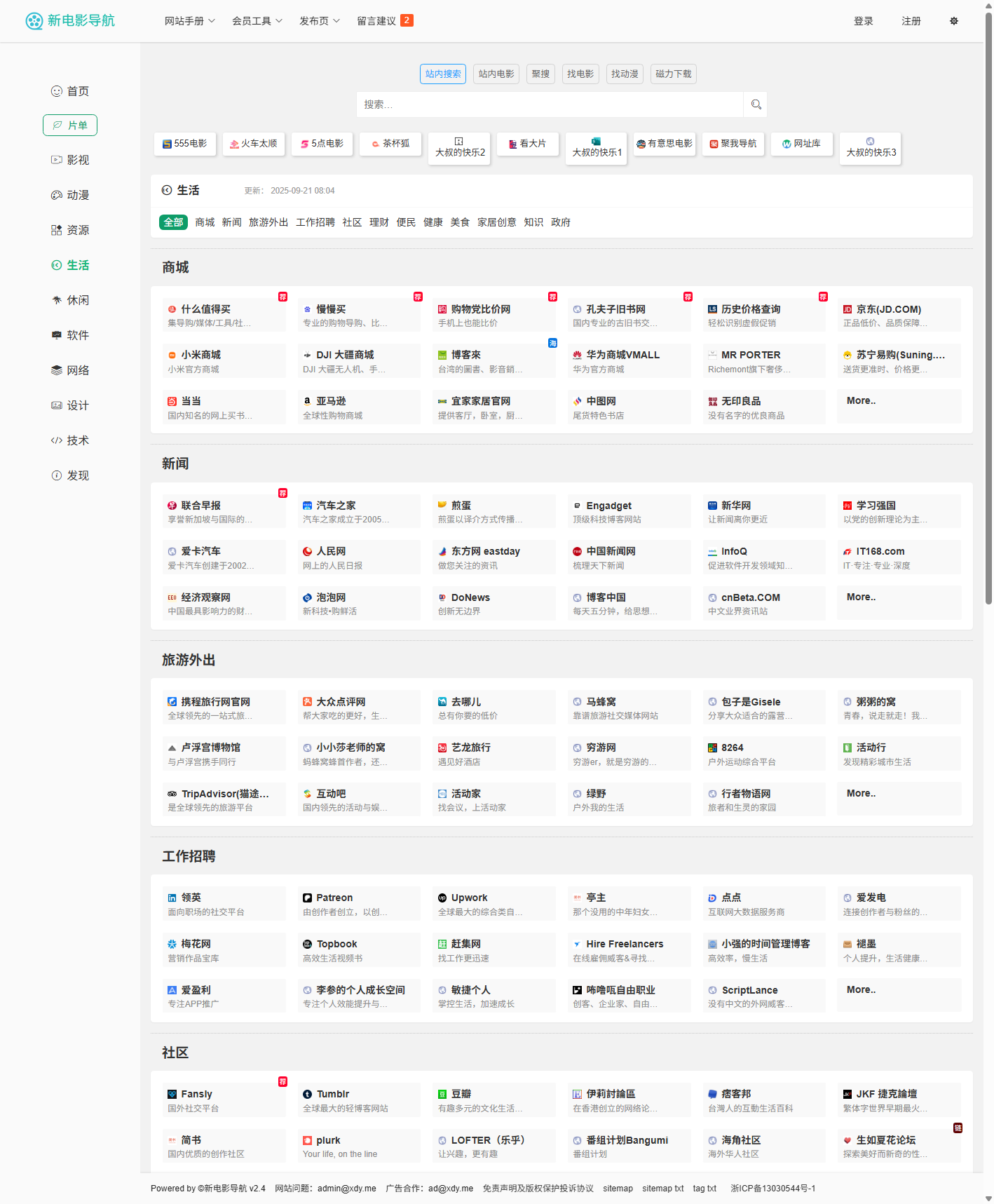994x1204 pixels.
Task: Open 技术 in the sidebar
Action: pyautogui.click(x=70, y=440)
